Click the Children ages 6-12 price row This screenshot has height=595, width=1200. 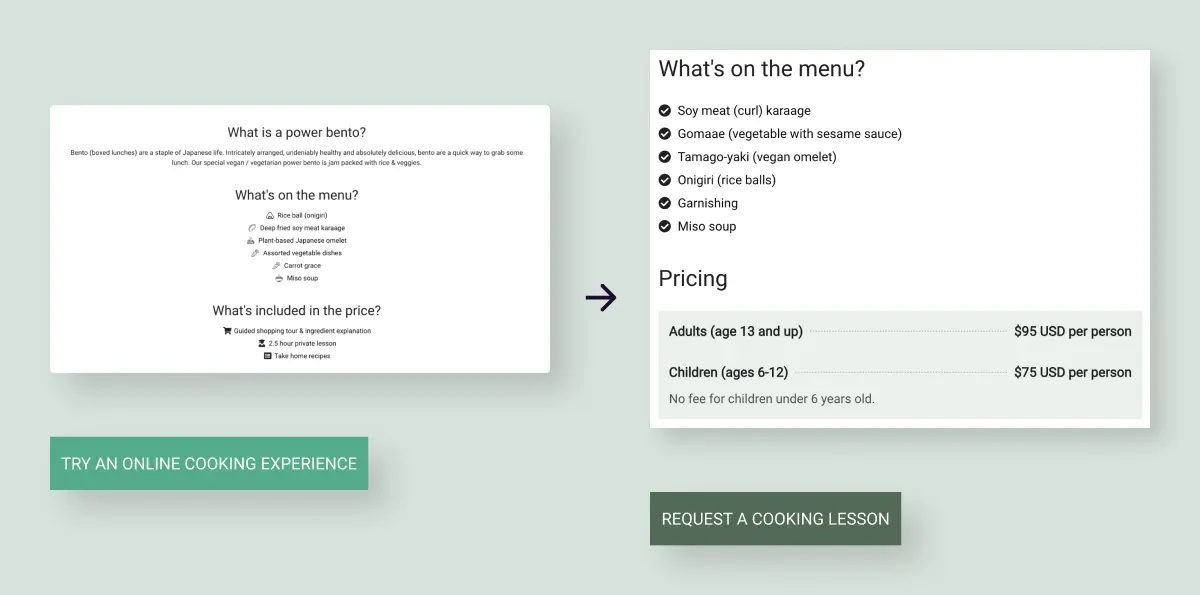[x=900, y=372]
